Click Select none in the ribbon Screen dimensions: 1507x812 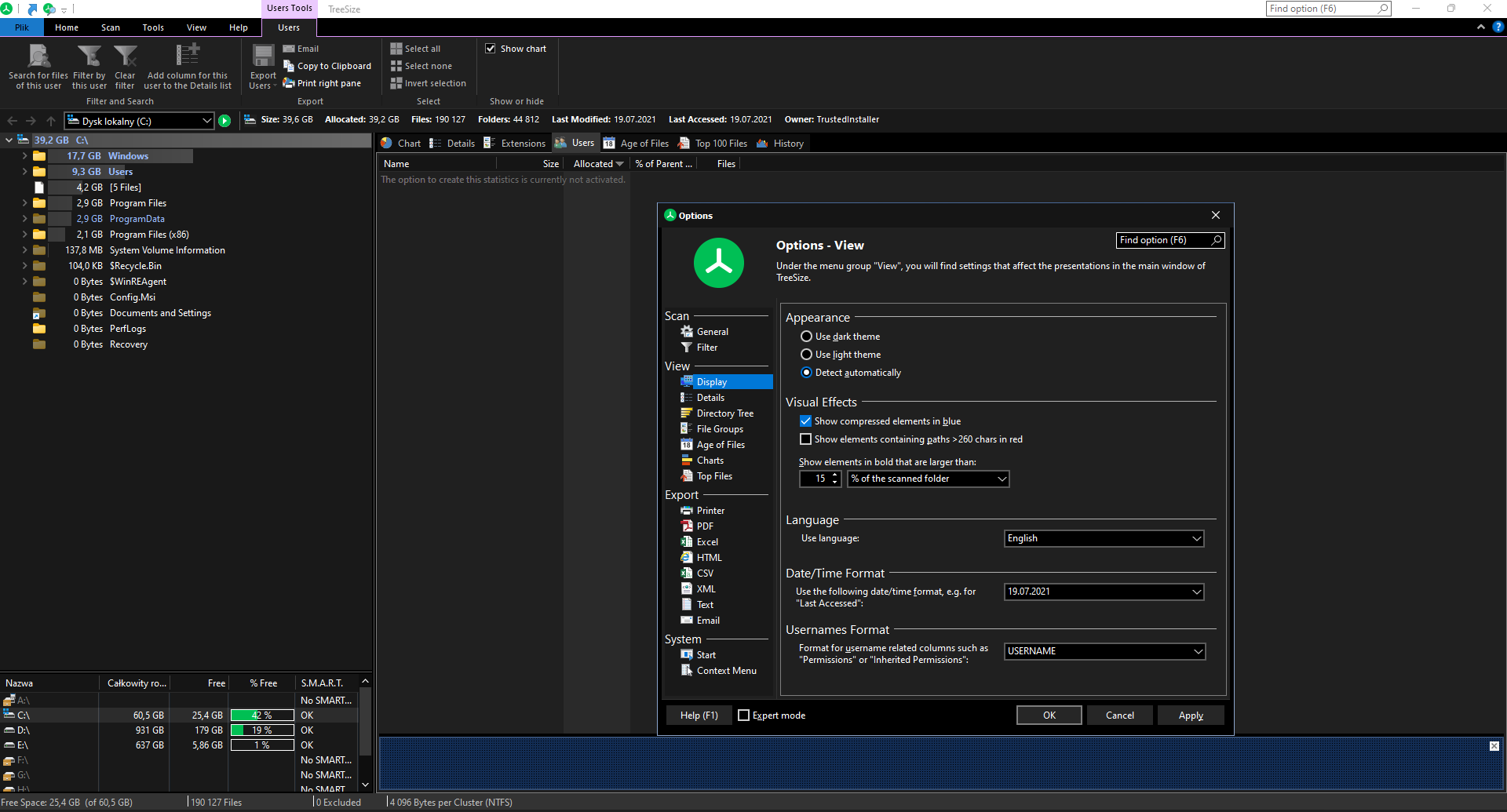(x=421, y=66)
